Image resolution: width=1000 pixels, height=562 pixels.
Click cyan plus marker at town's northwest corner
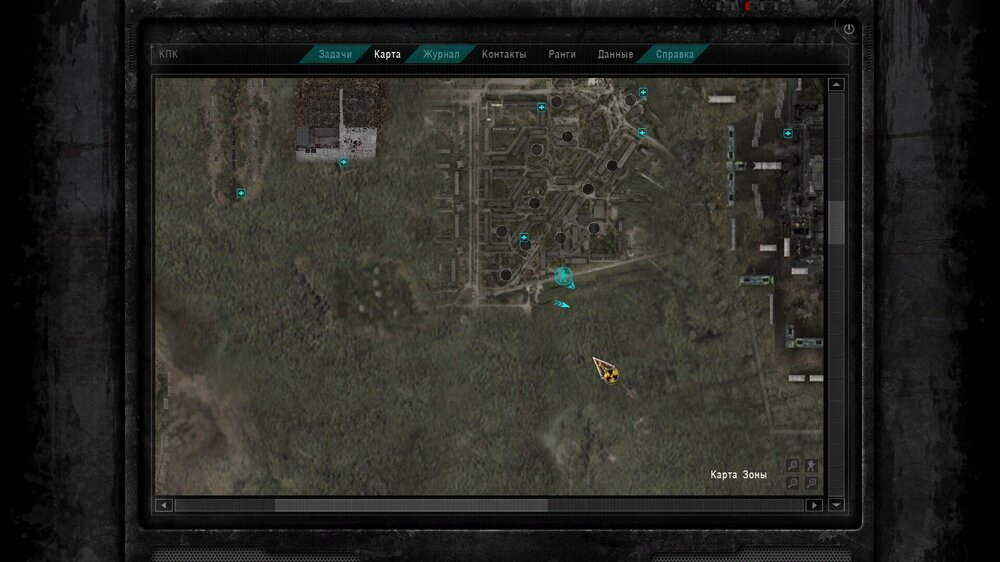click(x=541, y=107)
